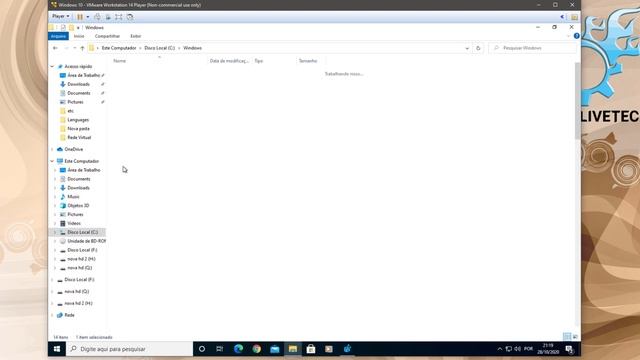Expand the OneDrive tree node
Screen dimensions: 640x360
tap(52, 149)
